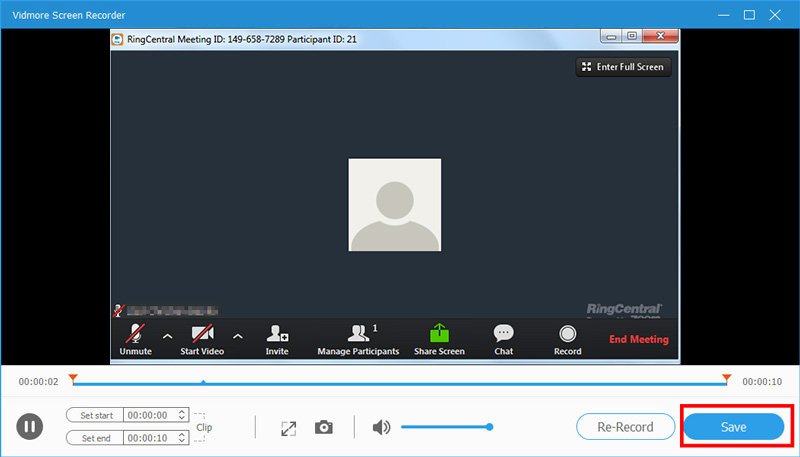Save the recorded video
The image size is (800, 457).
[x=734, y=427]
